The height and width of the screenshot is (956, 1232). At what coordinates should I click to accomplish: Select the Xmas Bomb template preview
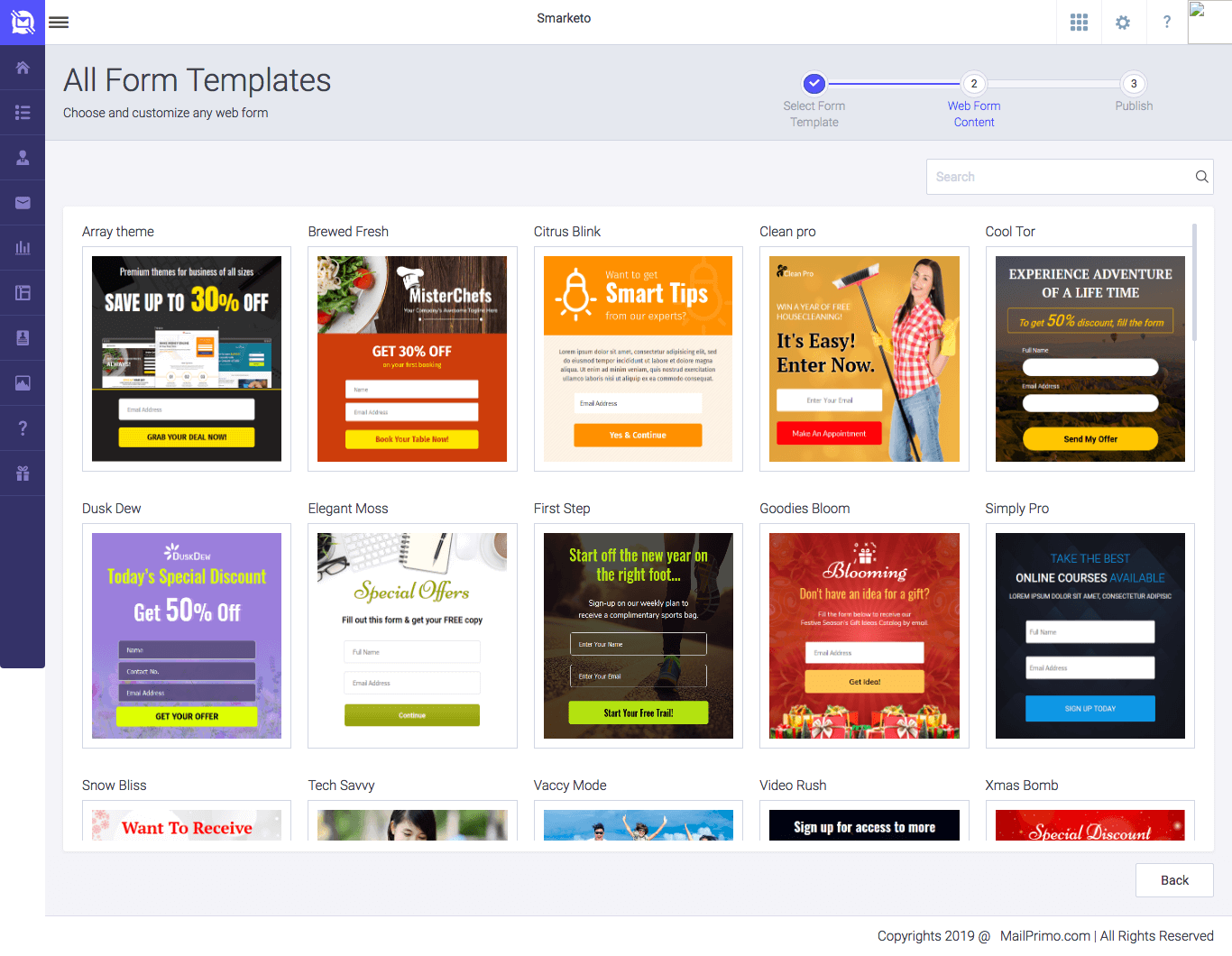(1090, 823)
